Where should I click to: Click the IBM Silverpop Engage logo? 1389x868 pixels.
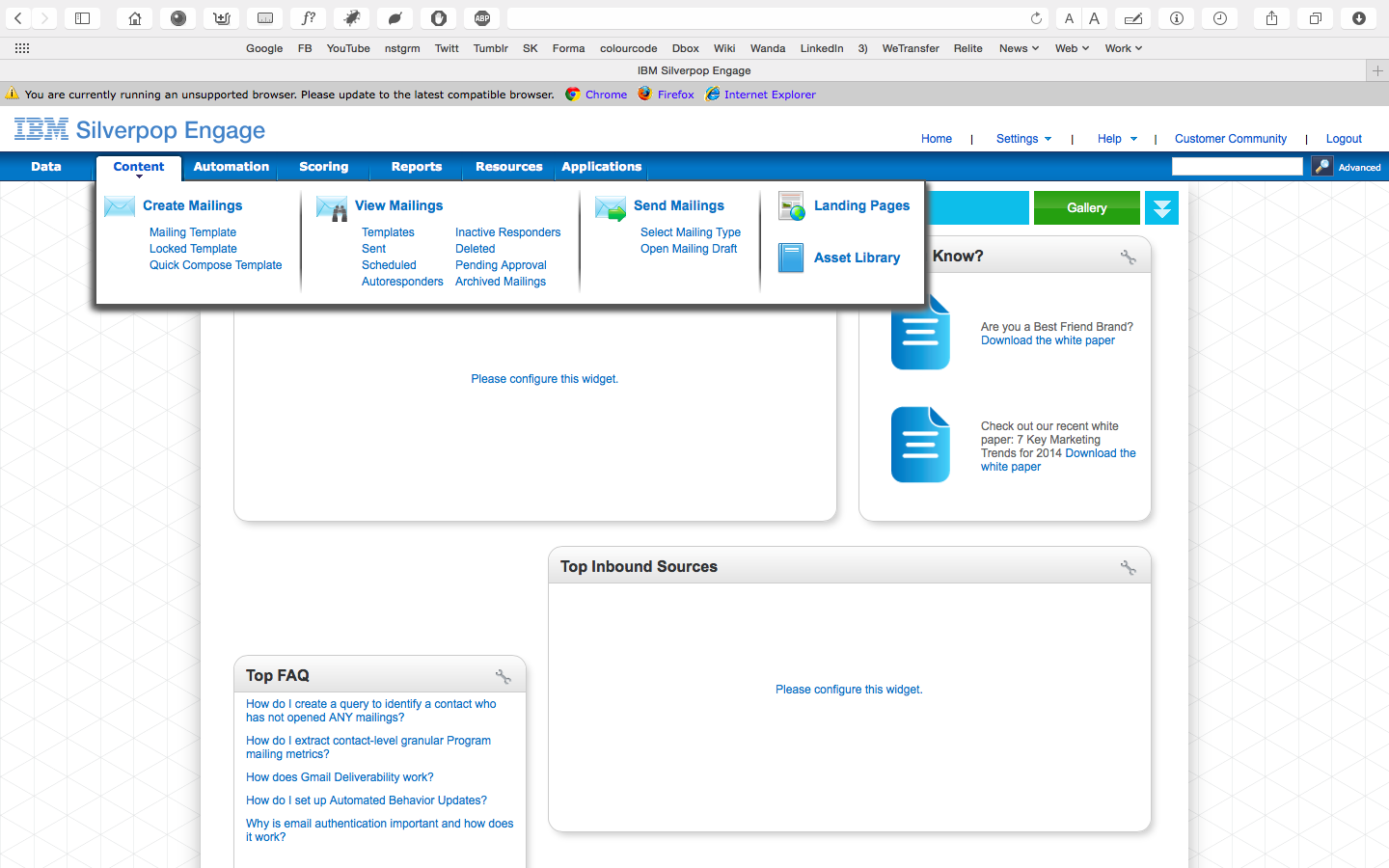(140, 130)
